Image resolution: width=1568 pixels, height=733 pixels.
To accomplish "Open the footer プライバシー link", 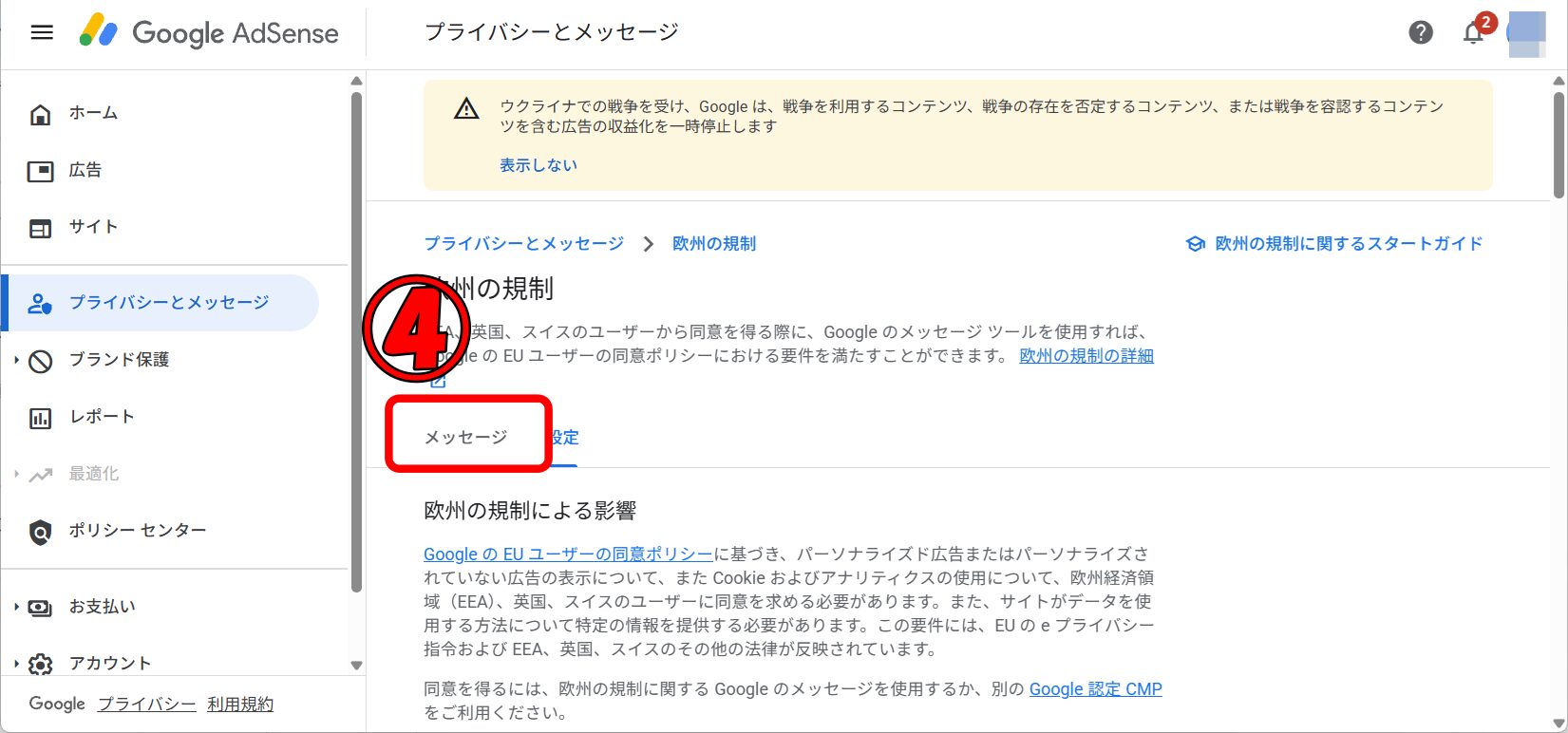I will click(x=147, y=705).
